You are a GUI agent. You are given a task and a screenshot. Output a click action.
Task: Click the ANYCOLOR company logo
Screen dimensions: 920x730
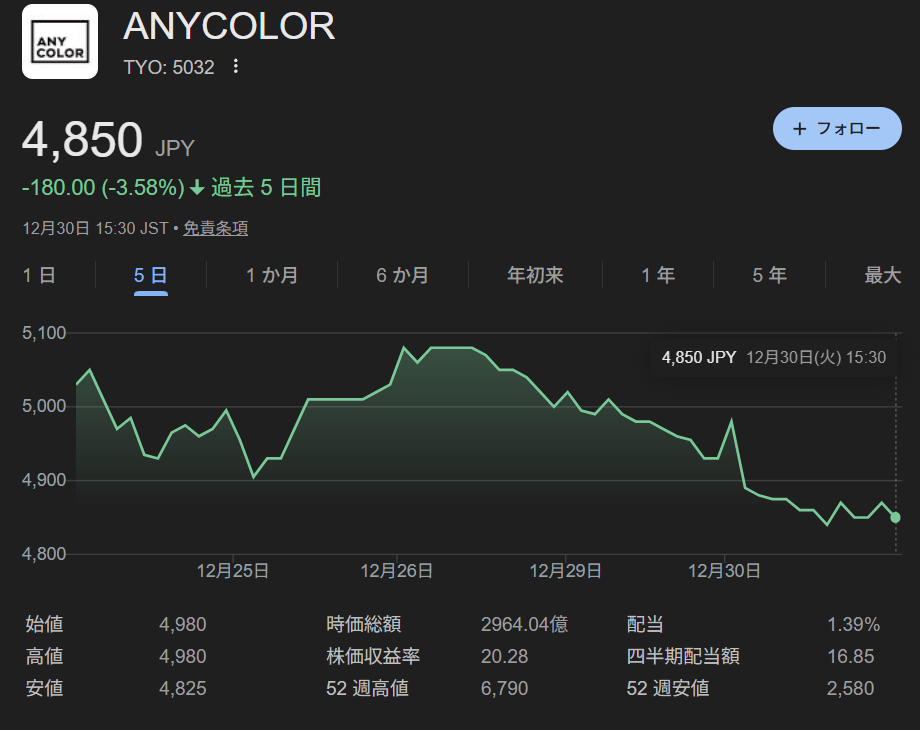60,41
